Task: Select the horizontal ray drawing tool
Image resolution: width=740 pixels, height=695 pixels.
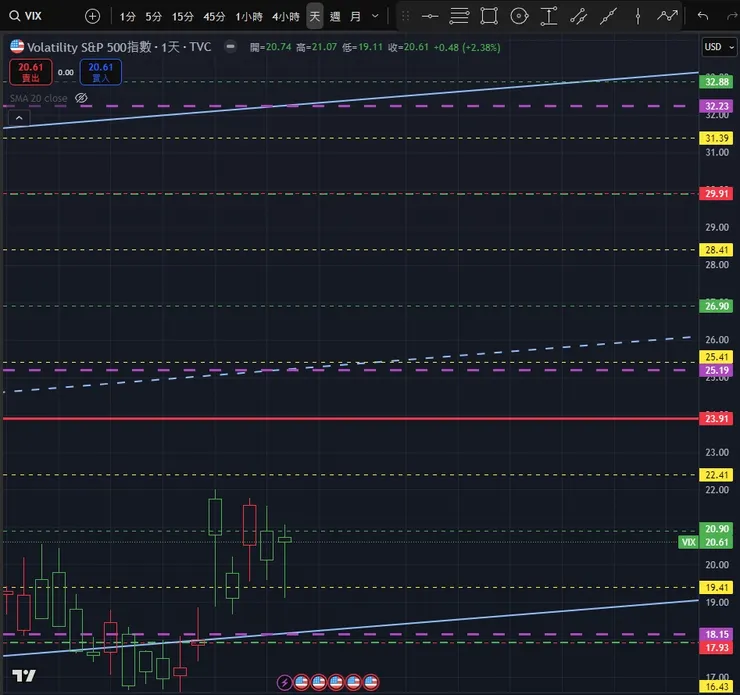Action: coord(429,17)
